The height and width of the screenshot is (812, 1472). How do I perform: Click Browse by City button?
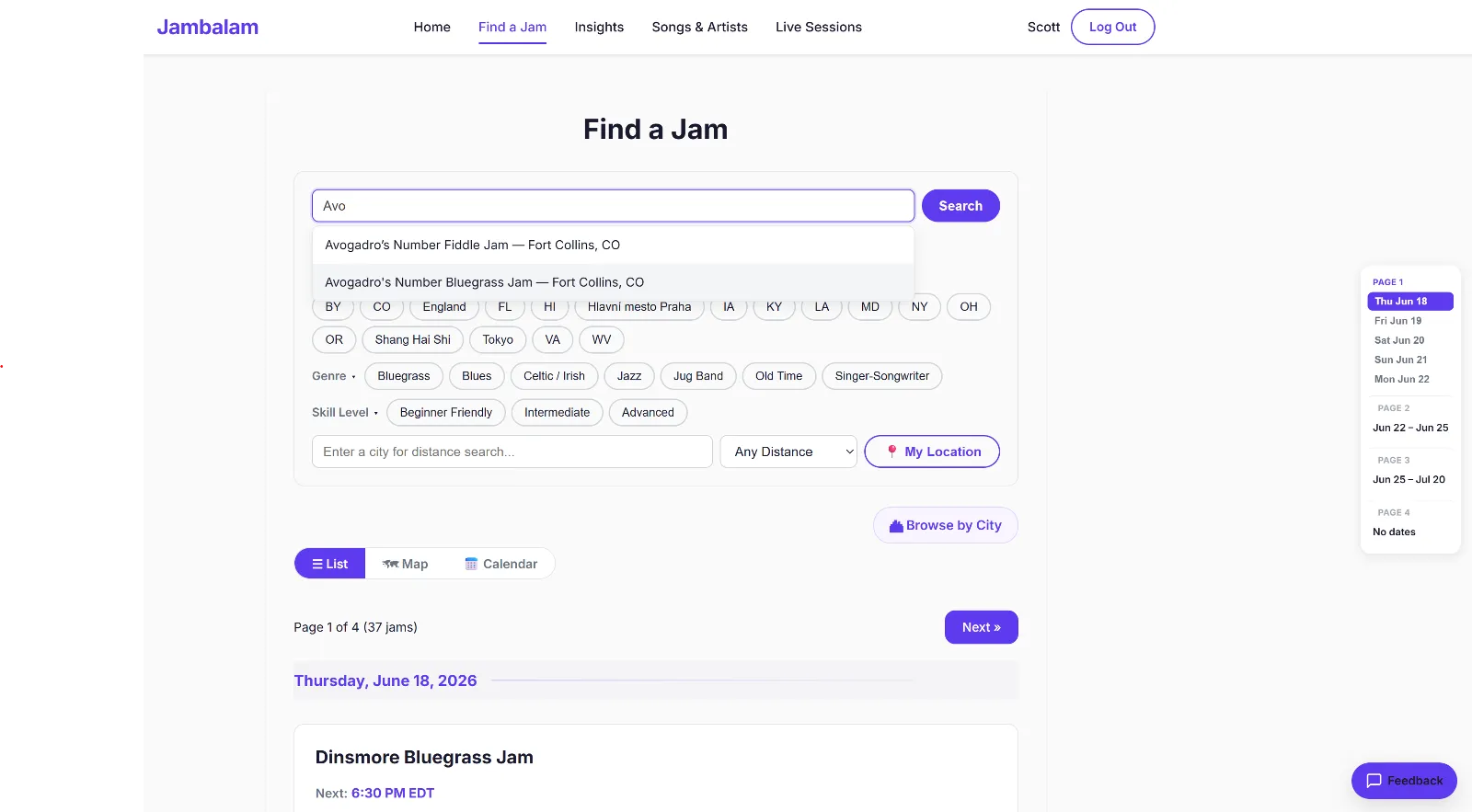coord(945,526)
